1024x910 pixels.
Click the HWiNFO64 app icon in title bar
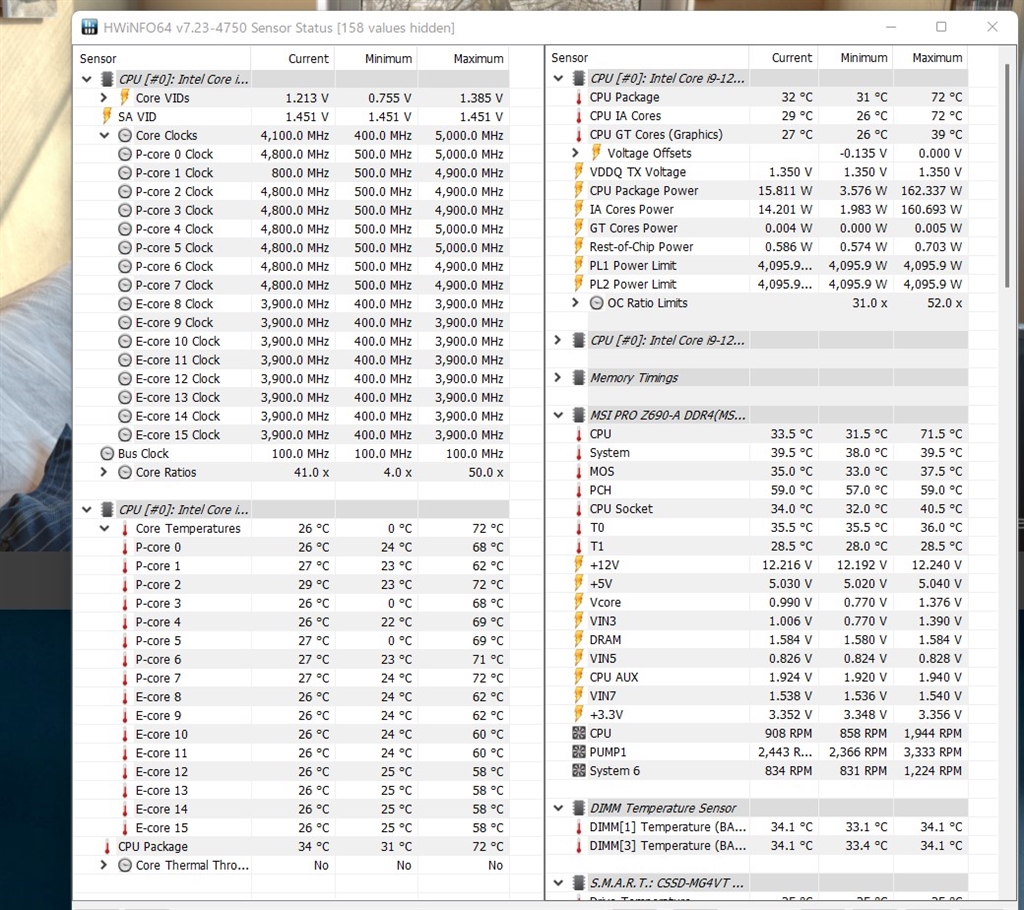pos(89,27)
